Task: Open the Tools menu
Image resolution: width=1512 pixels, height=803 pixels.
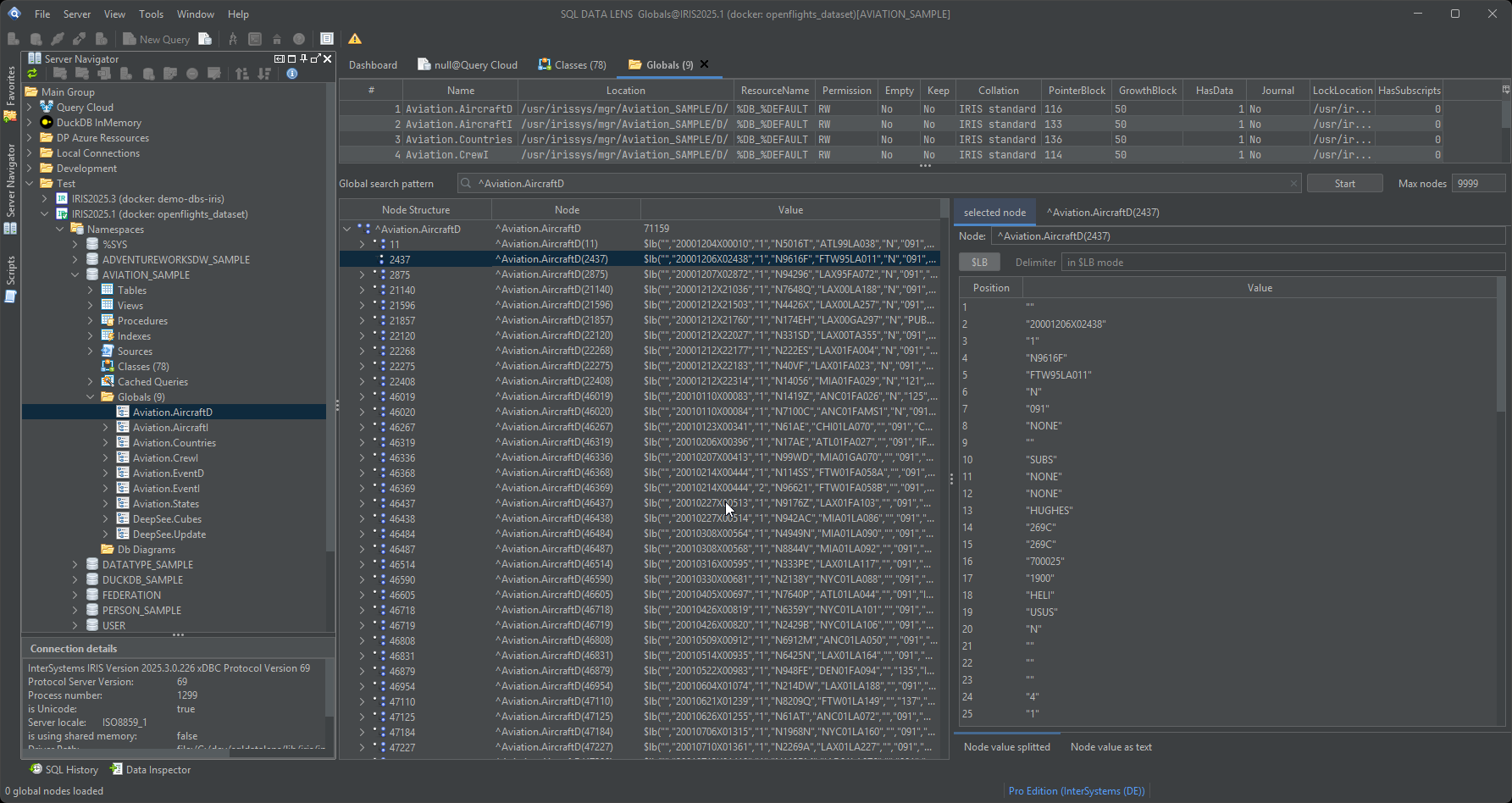Action: coord(151,14)
